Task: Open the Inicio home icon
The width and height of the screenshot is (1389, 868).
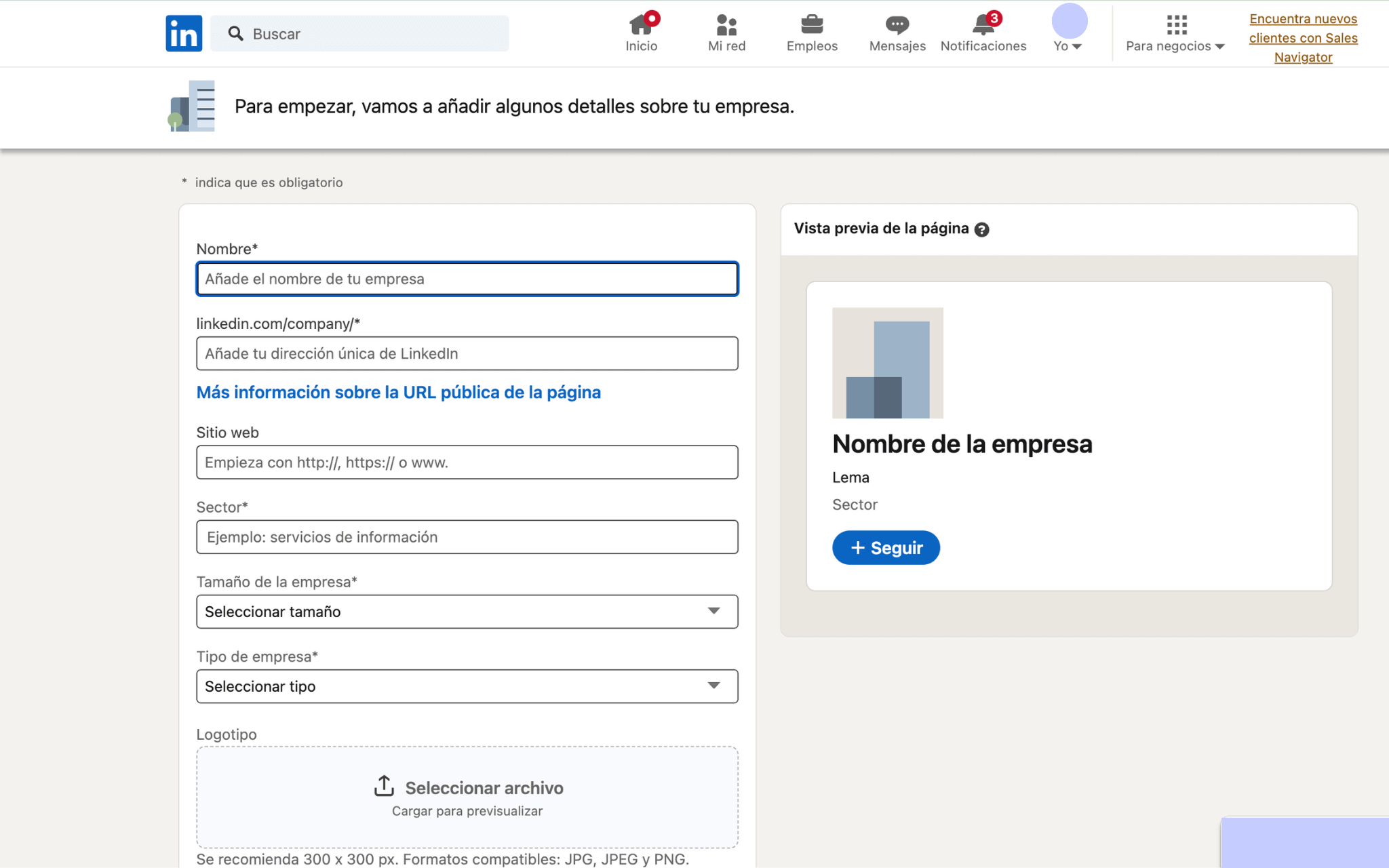Action: pyautogui.click(x=641, y=24)
